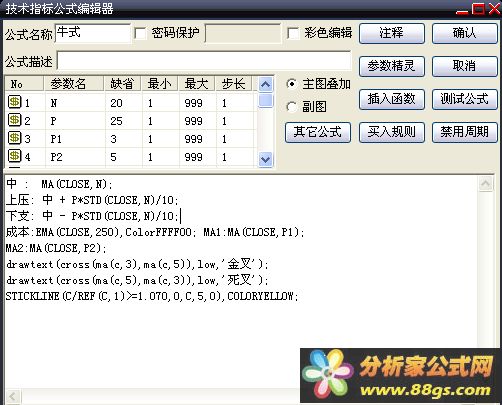Click the parameter table scroll down arrow
Screen dimensions: 502x405
pyautogui.click(x=265, y=159)
